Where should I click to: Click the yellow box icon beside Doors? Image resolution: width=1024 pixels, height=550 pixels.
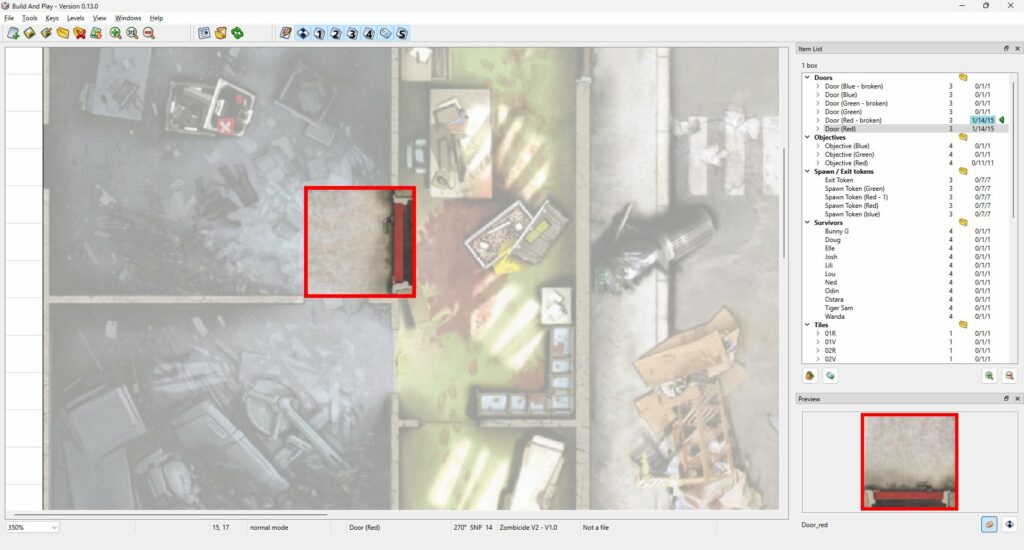tap(963, 77)
